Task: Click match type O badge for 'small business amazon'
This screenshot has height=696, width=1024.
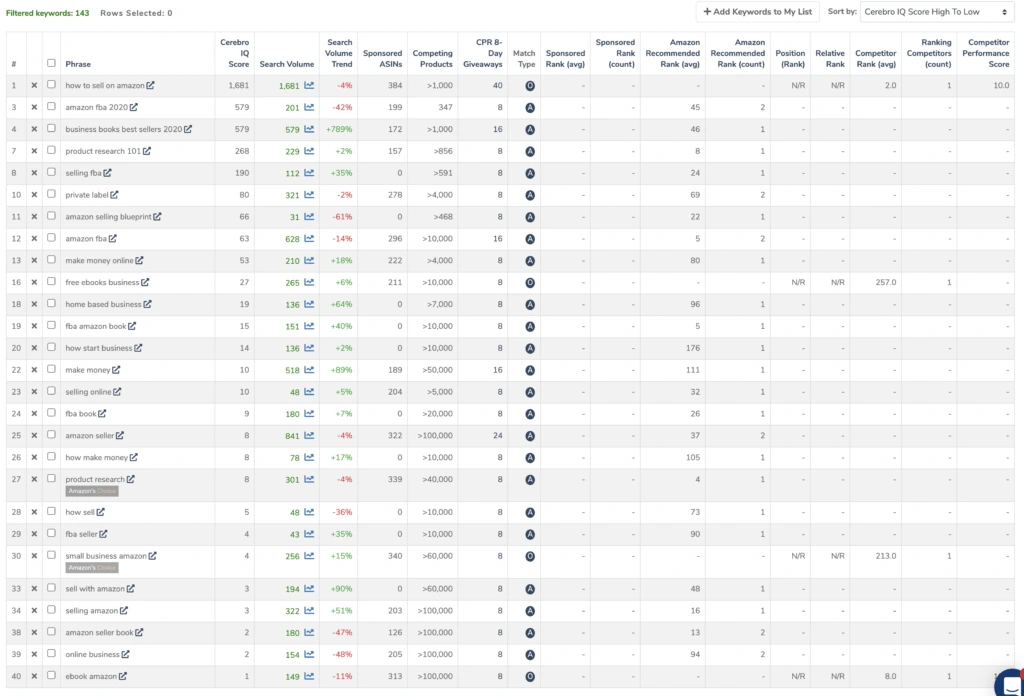Action: [530, 556]
